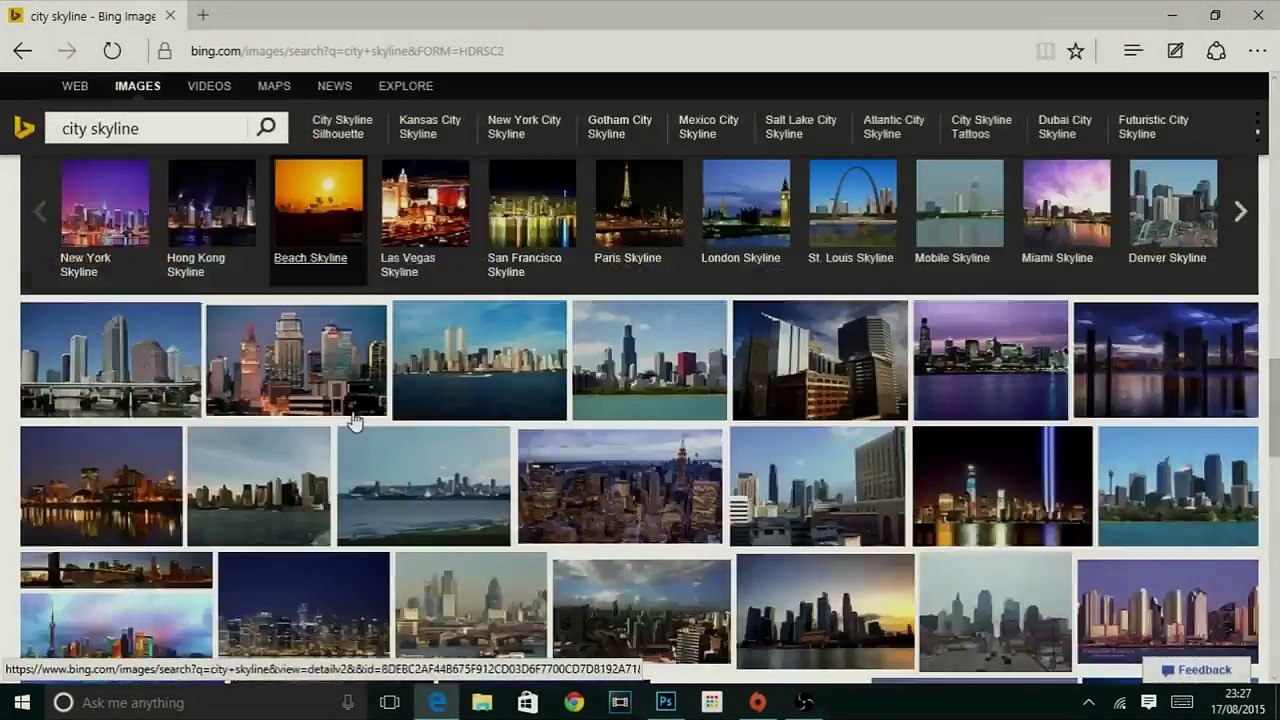Image resolution: width=1280 pixels, height=720 pixels.
Task: Open a new browser tab
Action: tap(203, 15)
